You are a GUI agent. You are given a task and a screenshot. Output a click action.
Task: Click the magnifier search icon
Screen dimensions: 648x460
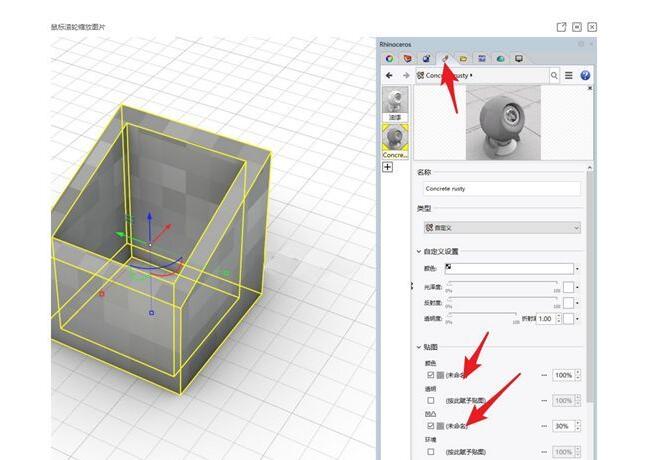pyautogui.click(x=554, y=75)
